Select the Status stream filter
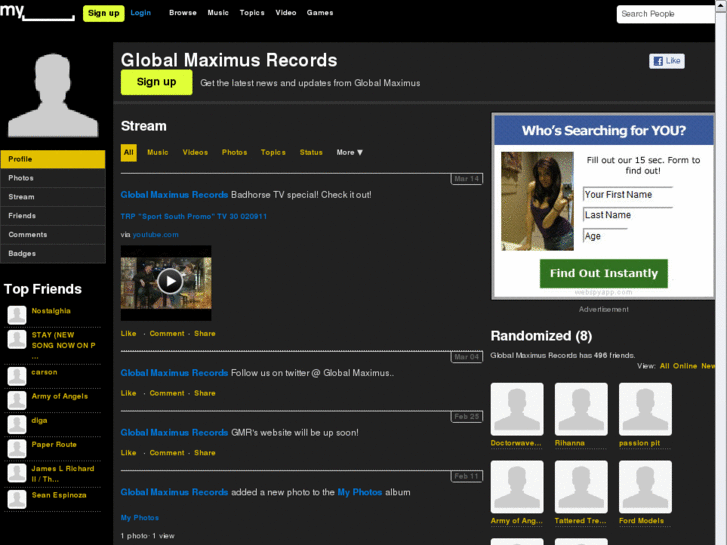 coord(311,152)
